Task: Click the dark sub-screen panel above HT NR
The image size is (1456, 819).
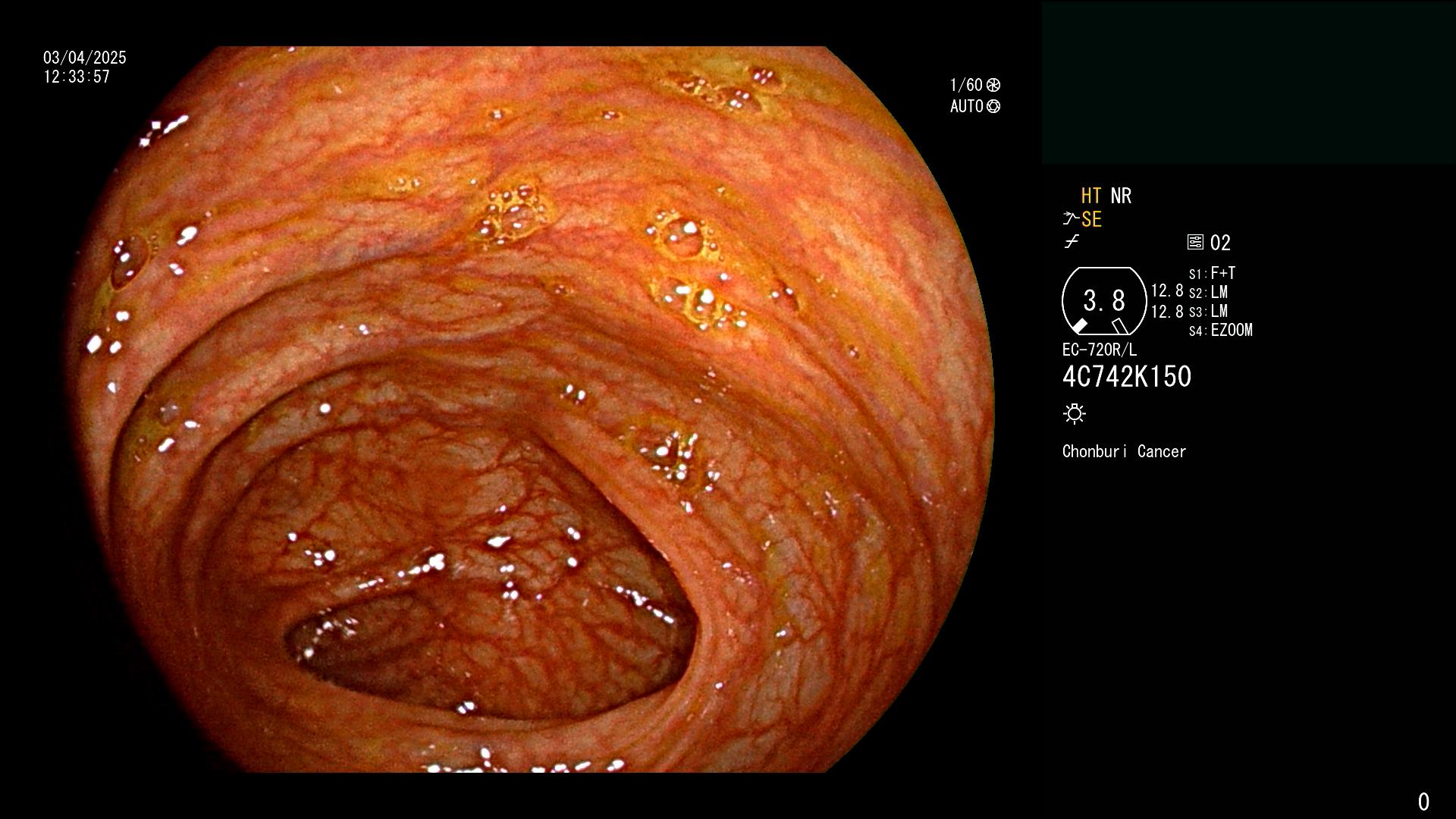Action: (1248, 83)
